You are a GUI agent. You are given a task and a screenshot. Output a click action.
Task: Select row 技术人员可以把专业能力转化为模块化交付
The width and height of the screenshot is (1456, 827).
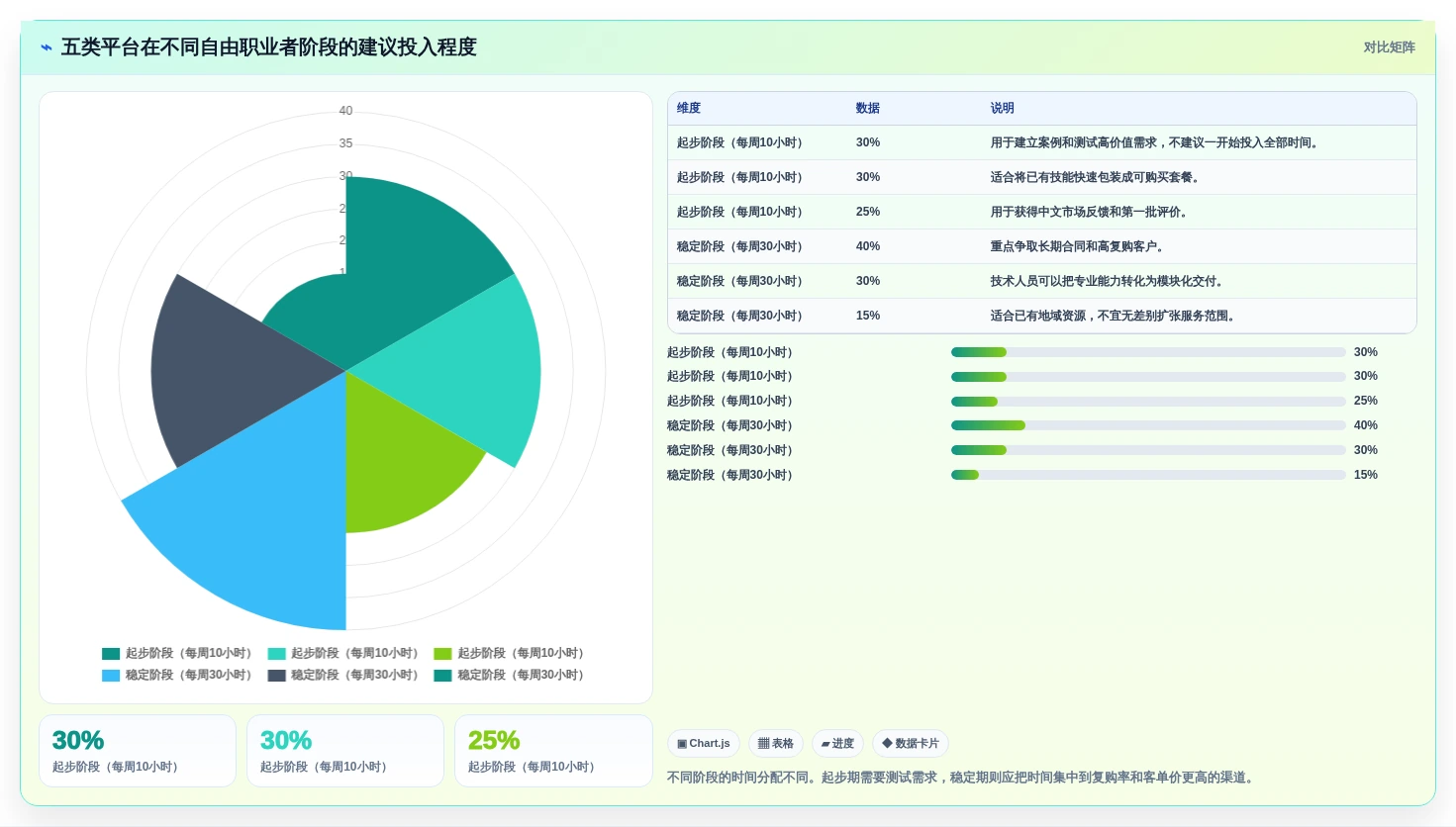point(1042,281)
